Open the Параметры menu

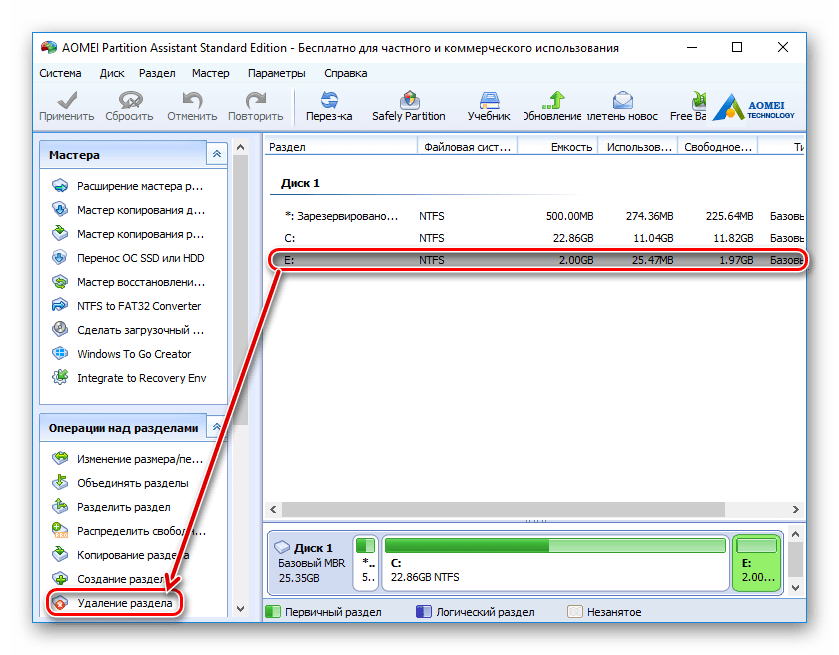[x=276, y=73]
